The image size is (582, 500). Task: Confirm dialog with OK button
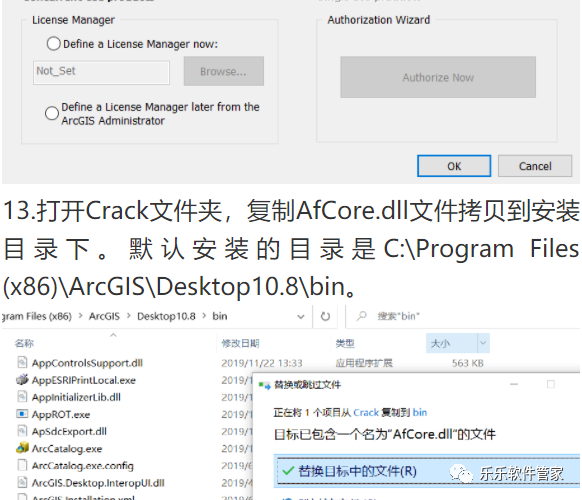pos(454,166)
